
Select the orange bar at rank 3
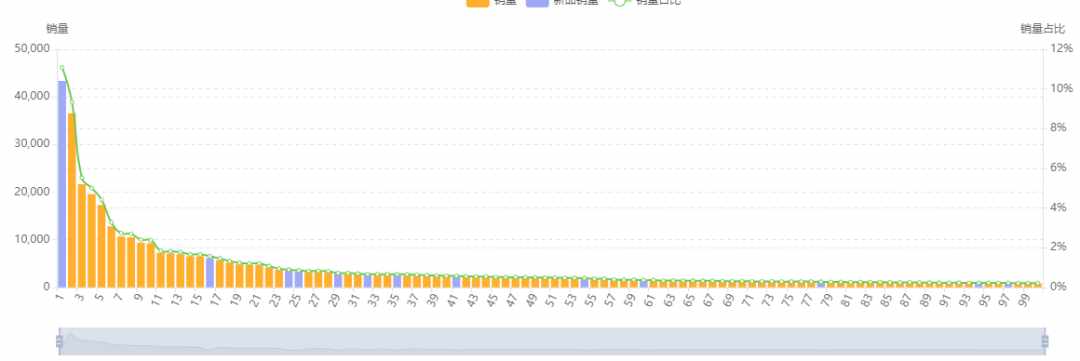click(81, 235)
